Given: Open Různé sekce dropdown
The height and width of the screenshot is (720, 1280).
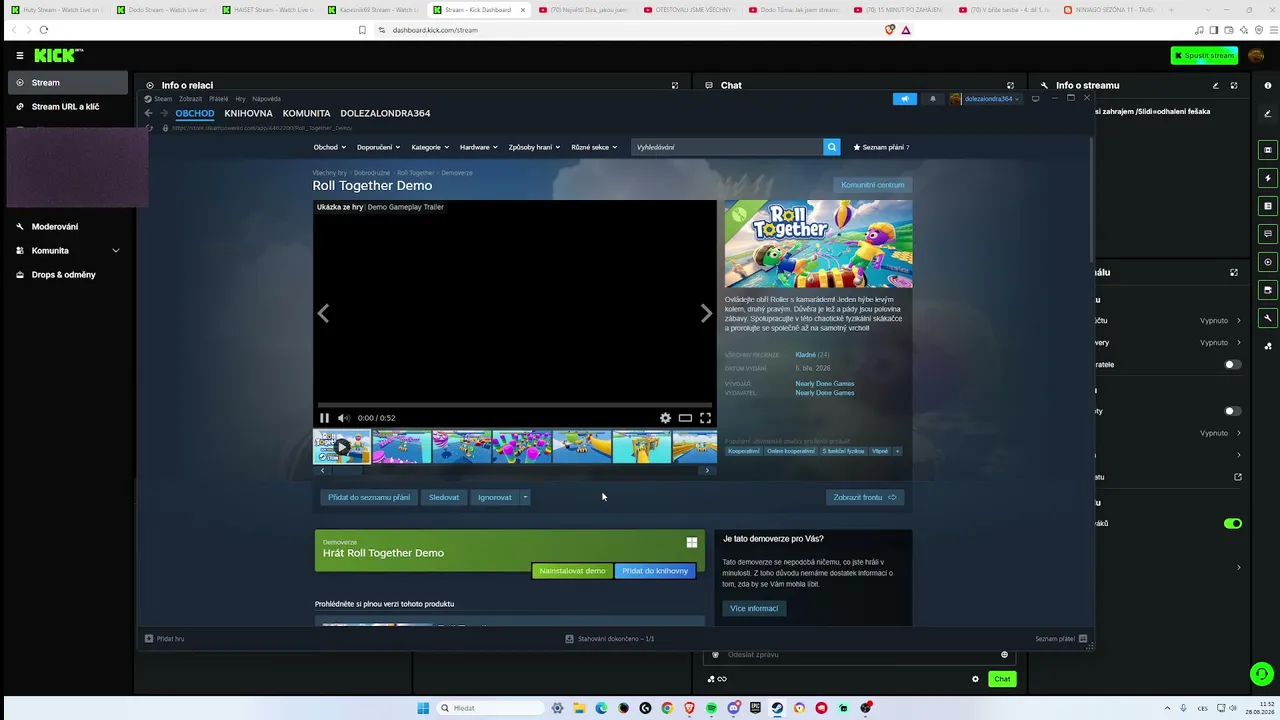Looking at the screenshot, I should point(594,147).
